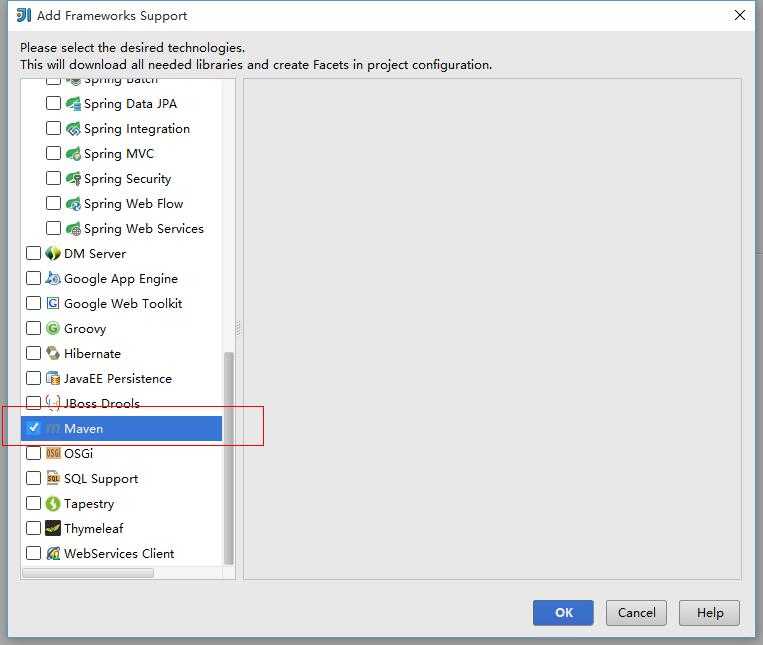Click the horizontal scrollbar under the list
Viewport: 763px width, 645px height.
[88, 573]
